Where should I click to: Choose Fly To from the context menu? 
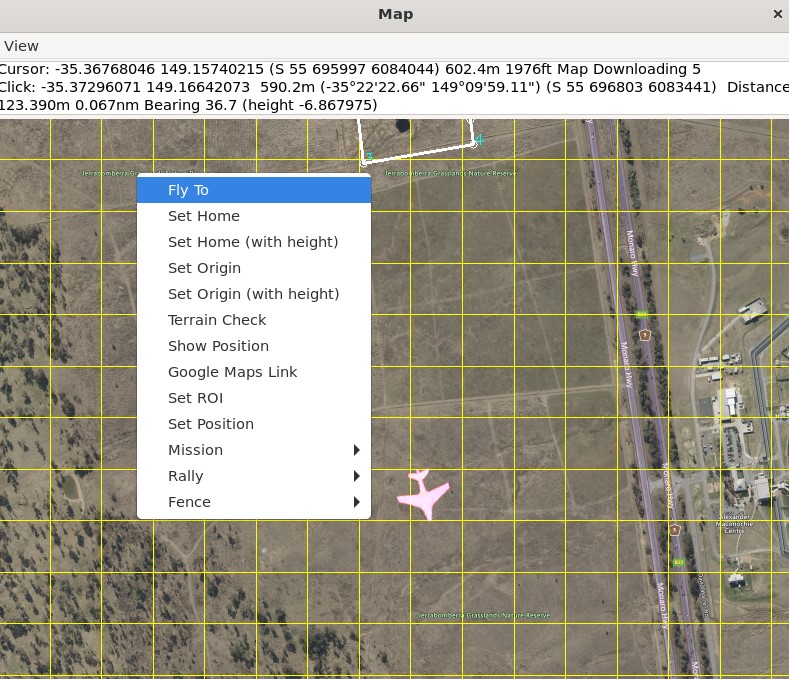click(188, 190)
